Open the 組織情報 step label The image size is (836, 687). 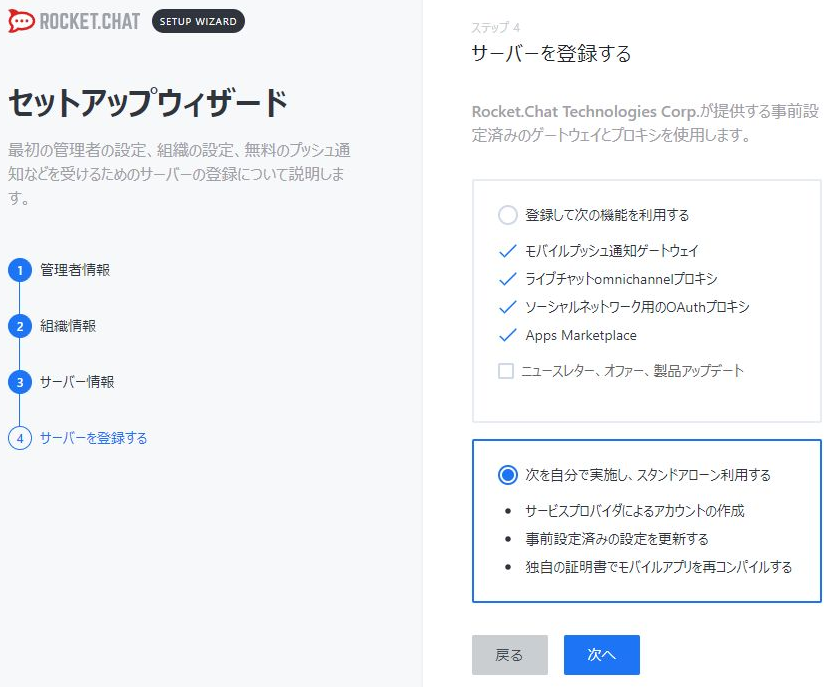(x=68, y=326)
